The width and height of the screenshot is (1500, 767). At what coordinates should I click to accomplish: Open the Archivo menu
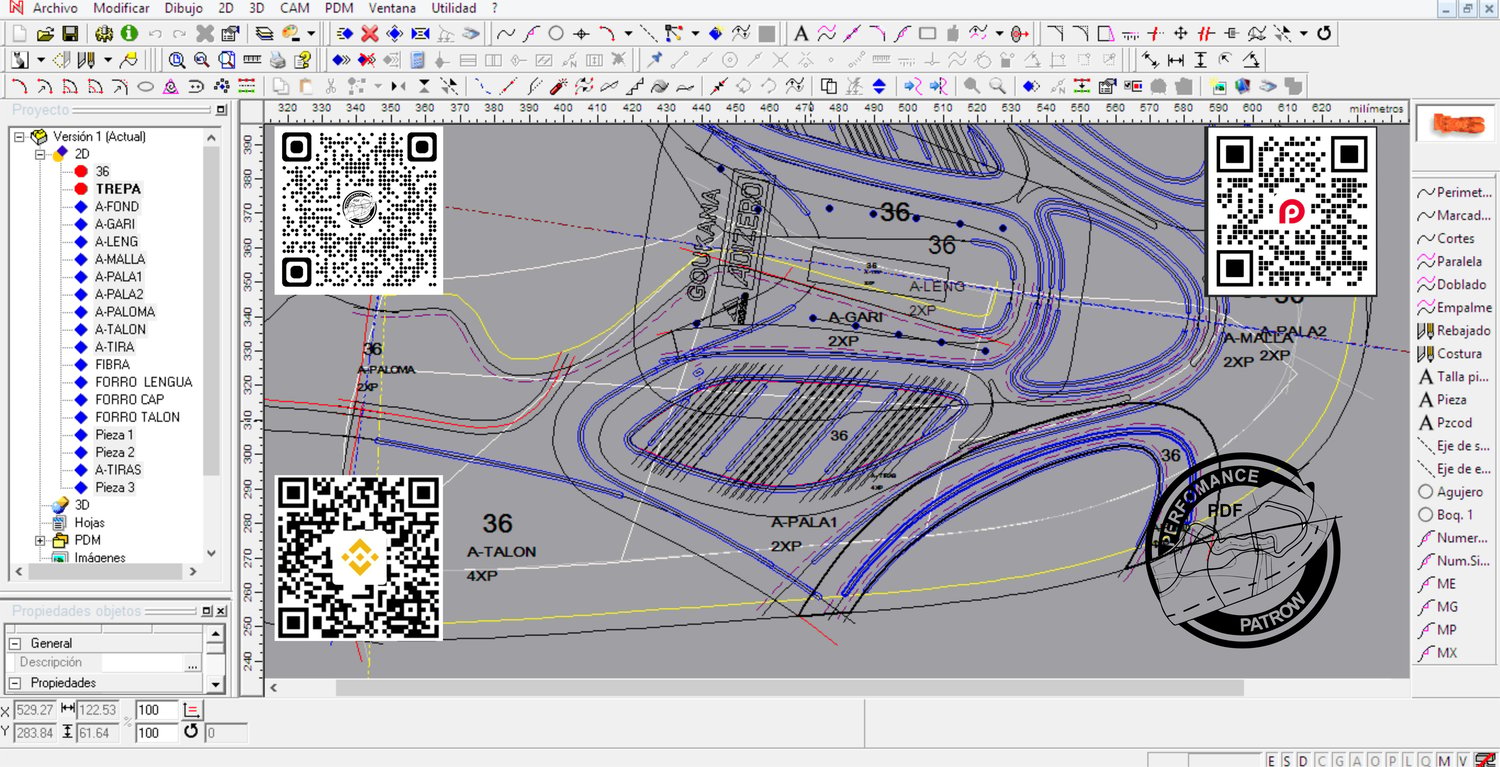55,8
